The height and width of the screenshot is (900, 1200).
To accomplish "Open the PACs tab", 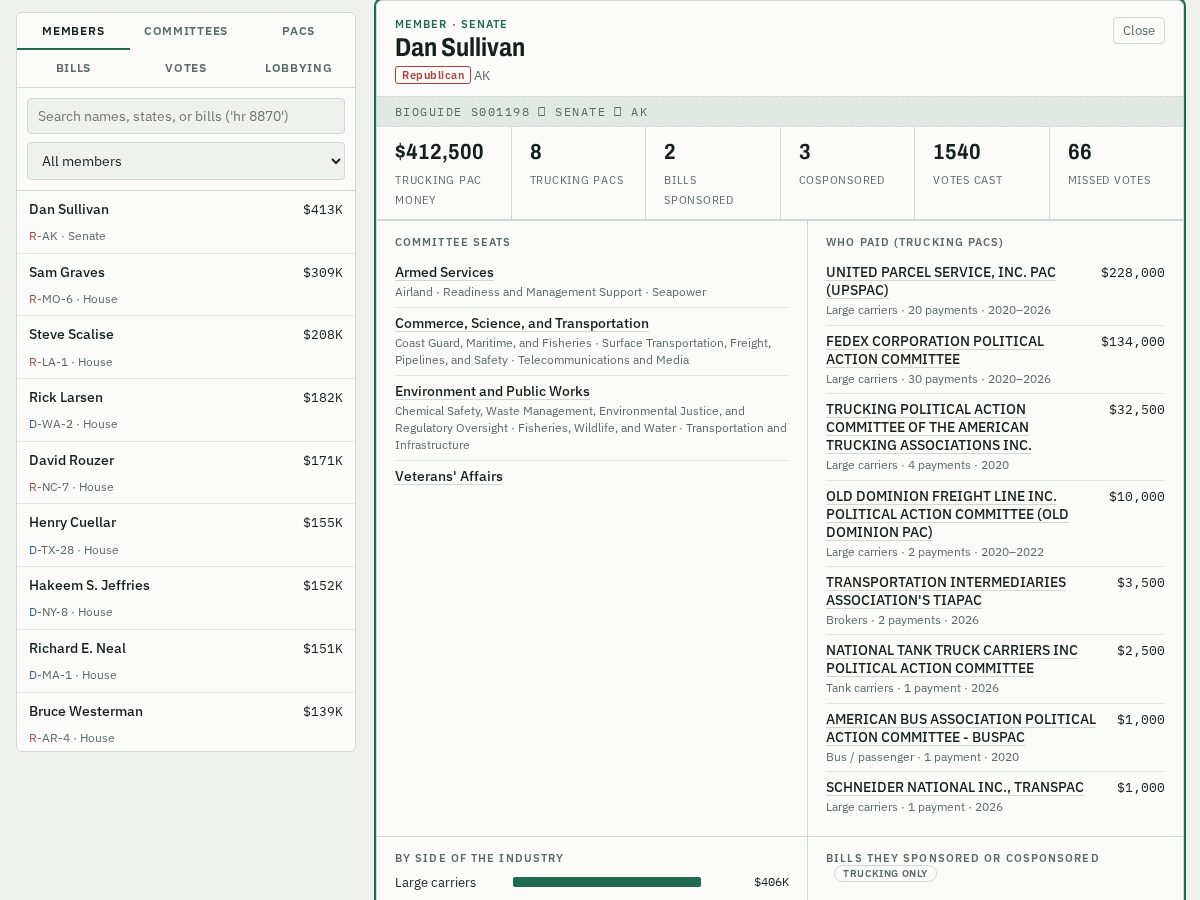I will [x=298, y=31].
